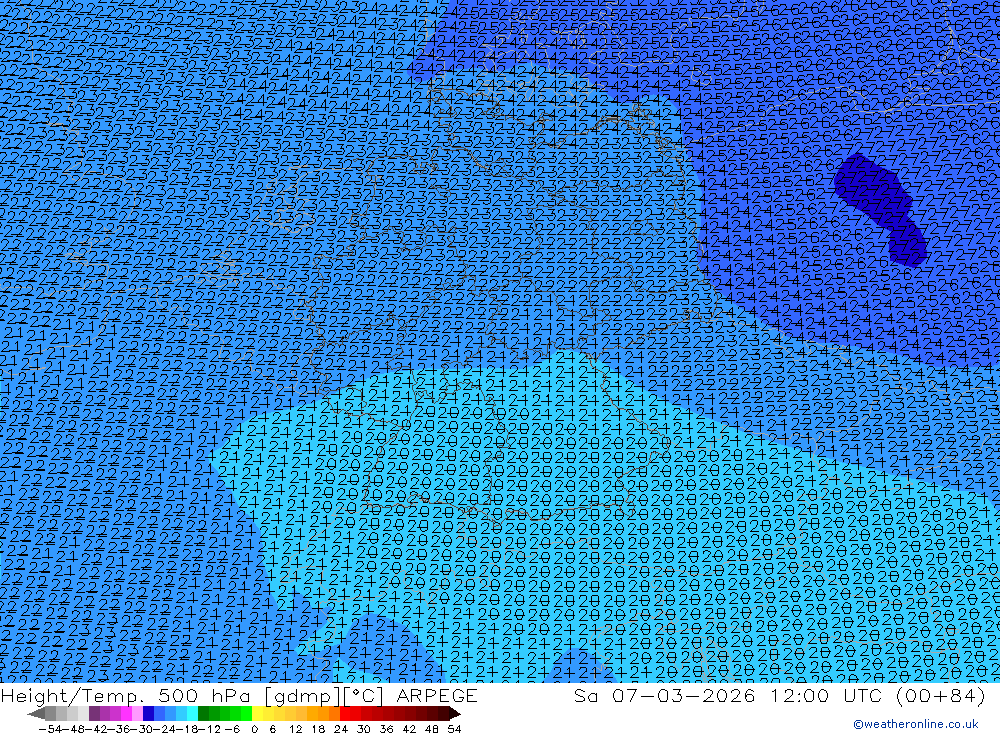Select the first yellow legend swatch

pos(258,714)
